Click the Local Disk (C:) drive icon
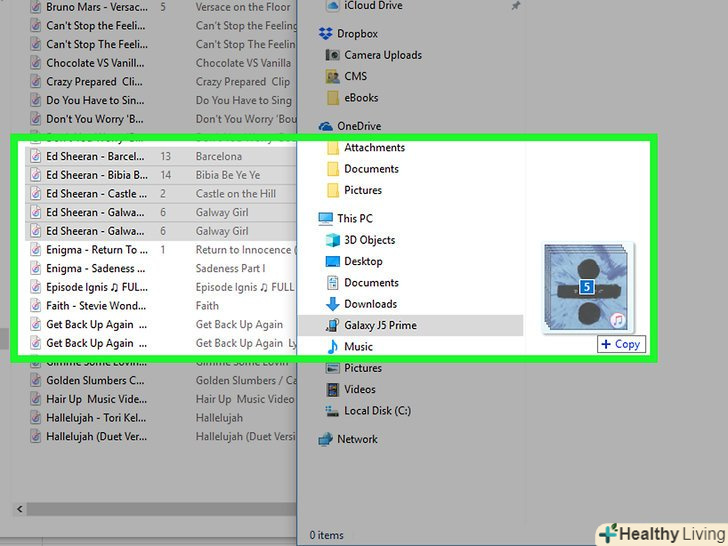The height and width of the screenshot is (546, 728). pos(332,411)
